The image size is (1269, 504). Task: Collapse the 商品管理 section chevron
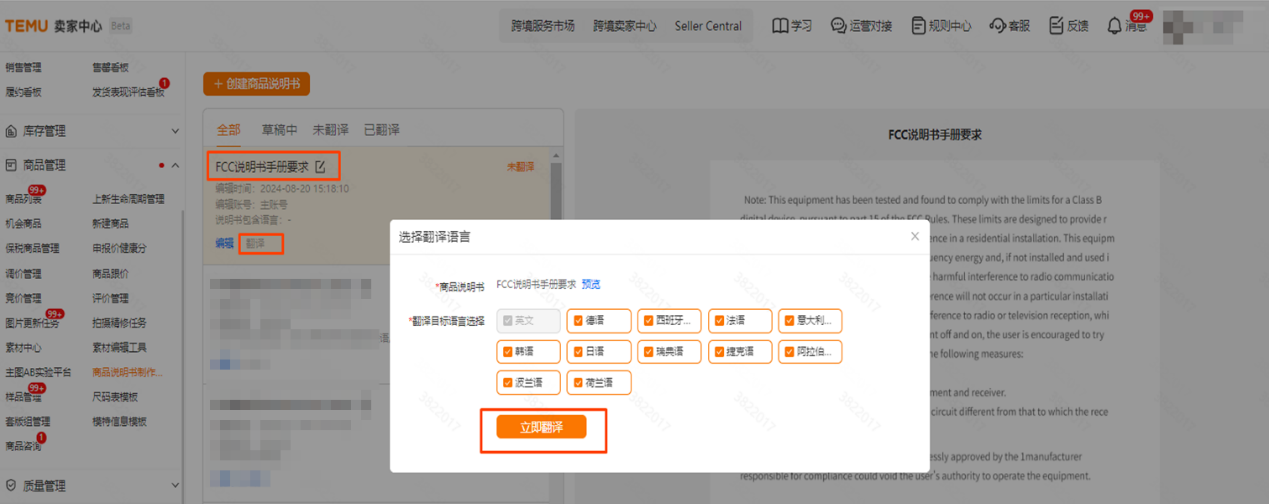(x=176, y=165)
